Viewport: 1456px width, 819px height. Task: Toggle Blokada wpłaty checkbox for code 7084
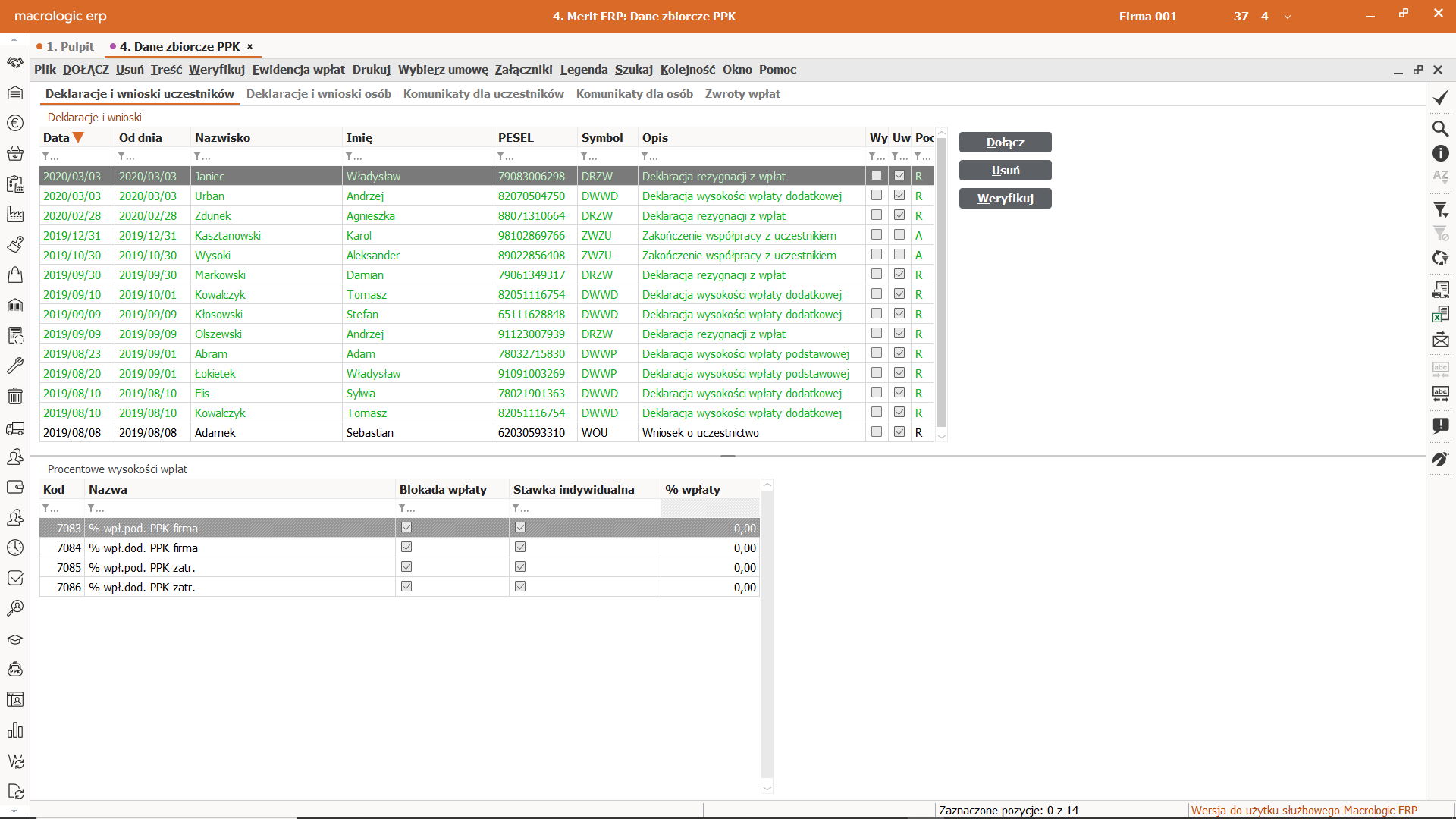click(x=406, y=548)
